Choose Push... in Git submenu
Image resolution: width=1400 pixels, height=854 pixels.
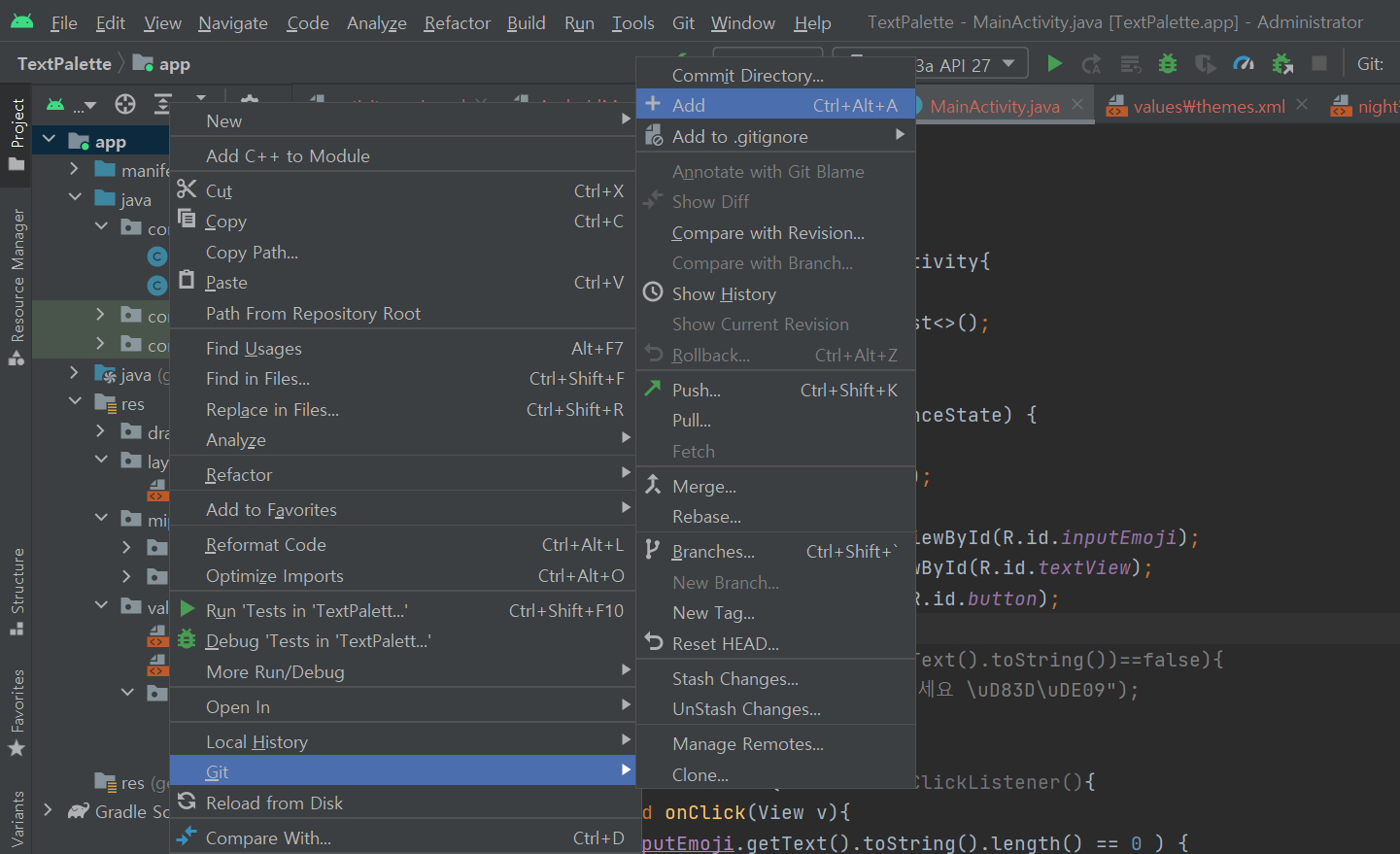point(775,390)
